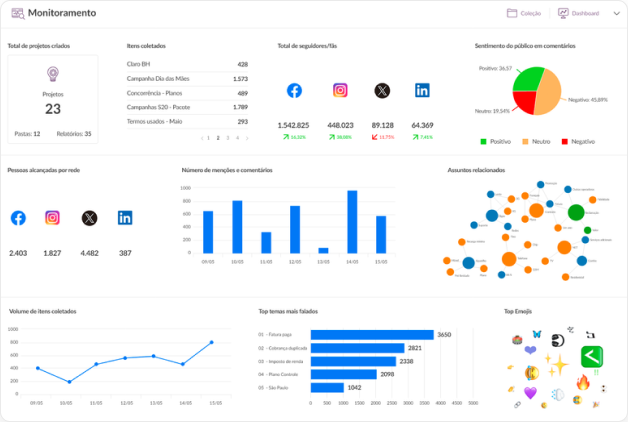Click the Monitoramento logo icon
This screenshot has height=422, width=628.
point(17,14)
